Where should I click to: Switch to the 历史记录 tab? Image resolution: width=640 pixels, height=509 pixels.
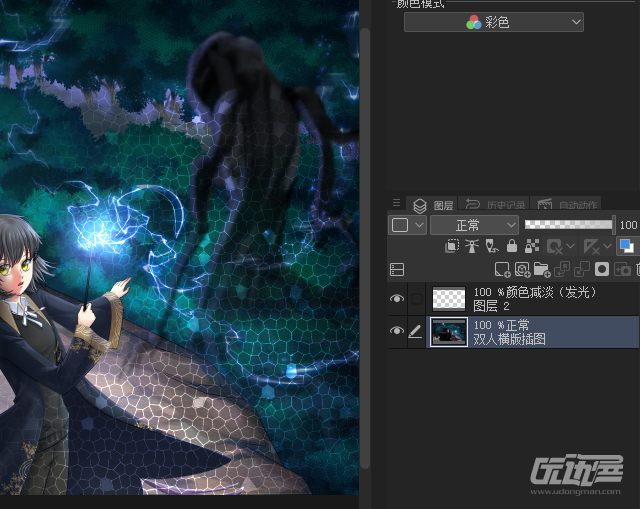495,204
